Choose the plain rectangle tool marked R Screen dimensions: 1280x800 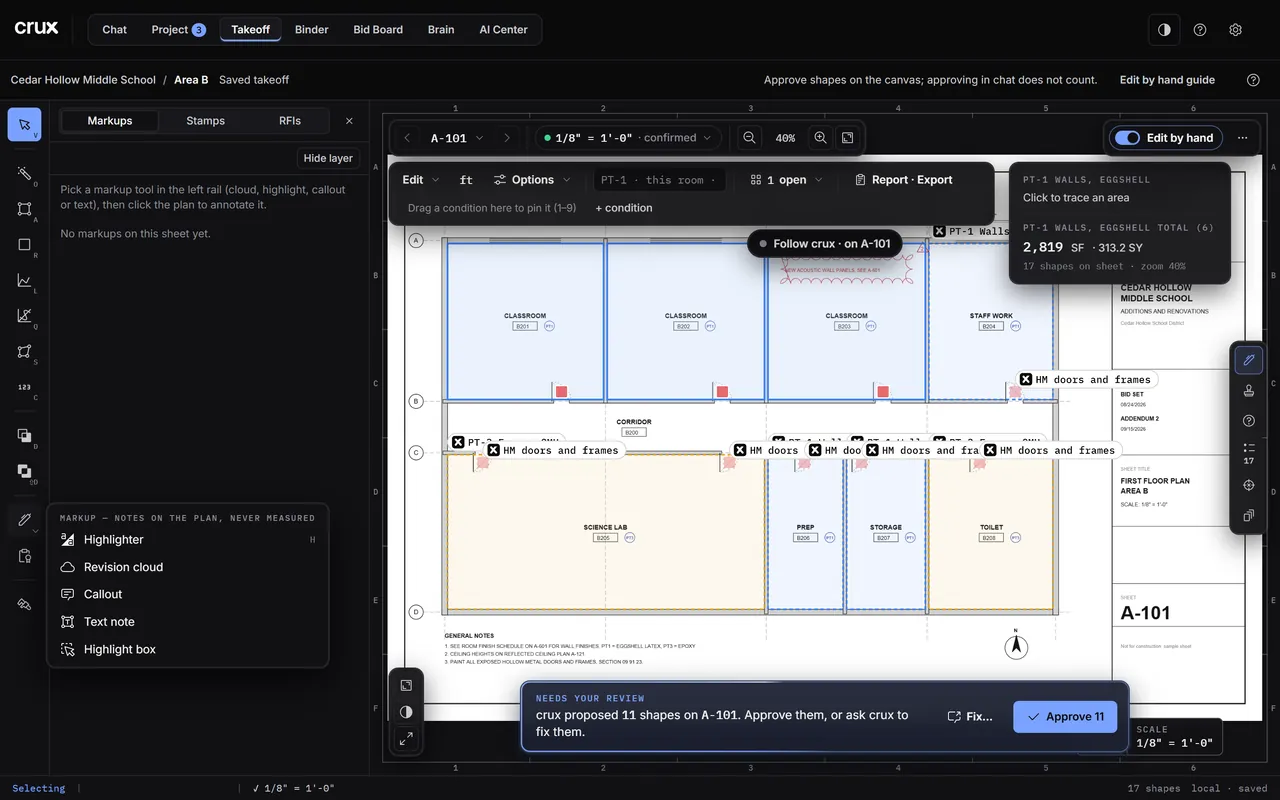point(24,245)
